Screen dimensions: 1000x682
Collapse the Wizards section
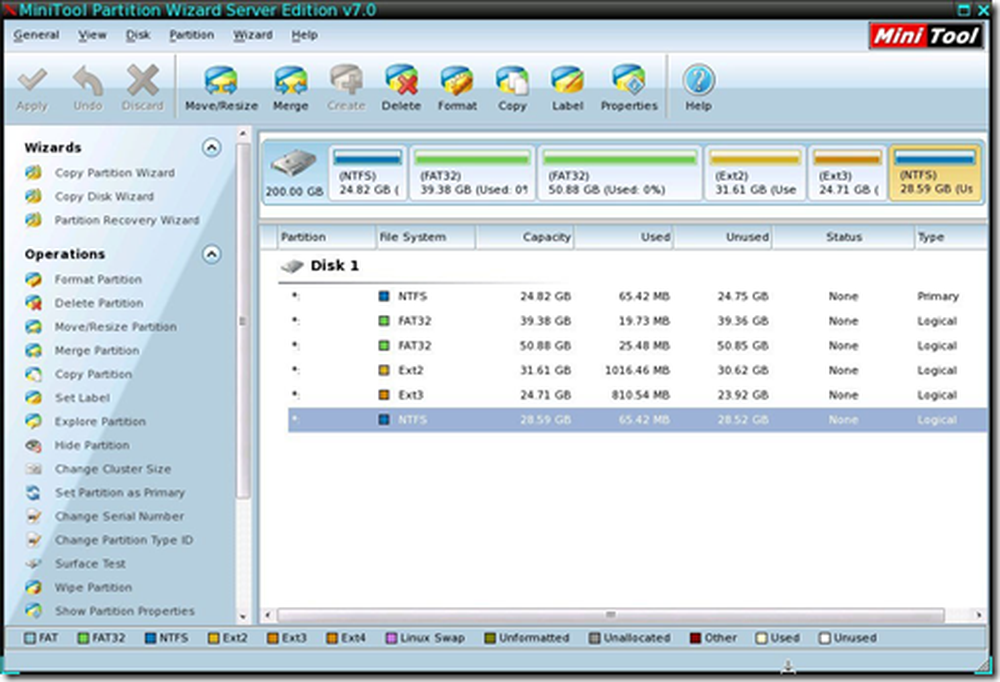point(212,147)
